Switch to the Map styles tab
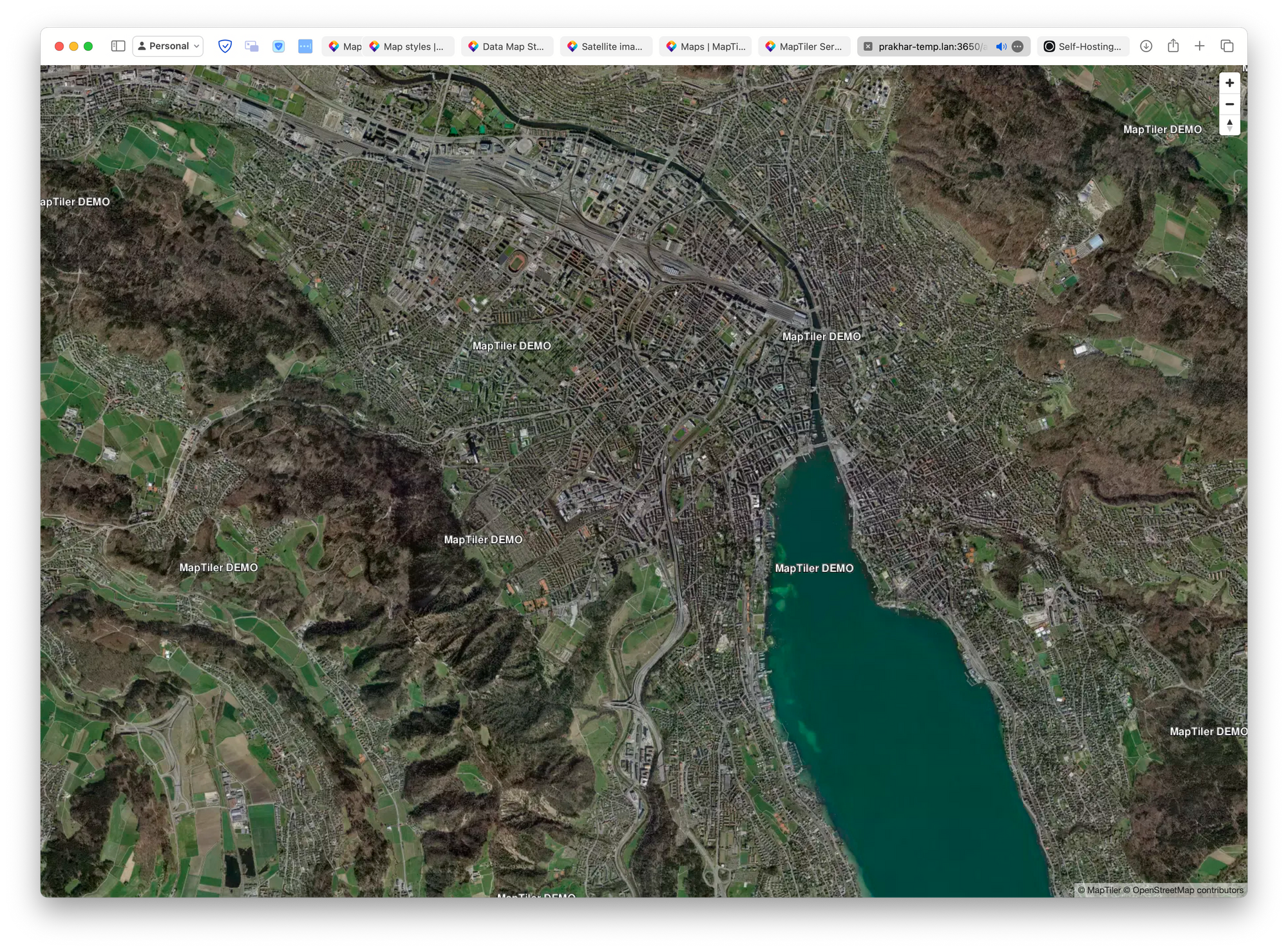This screenshot has width=1288, height=951. pos(408,46)
